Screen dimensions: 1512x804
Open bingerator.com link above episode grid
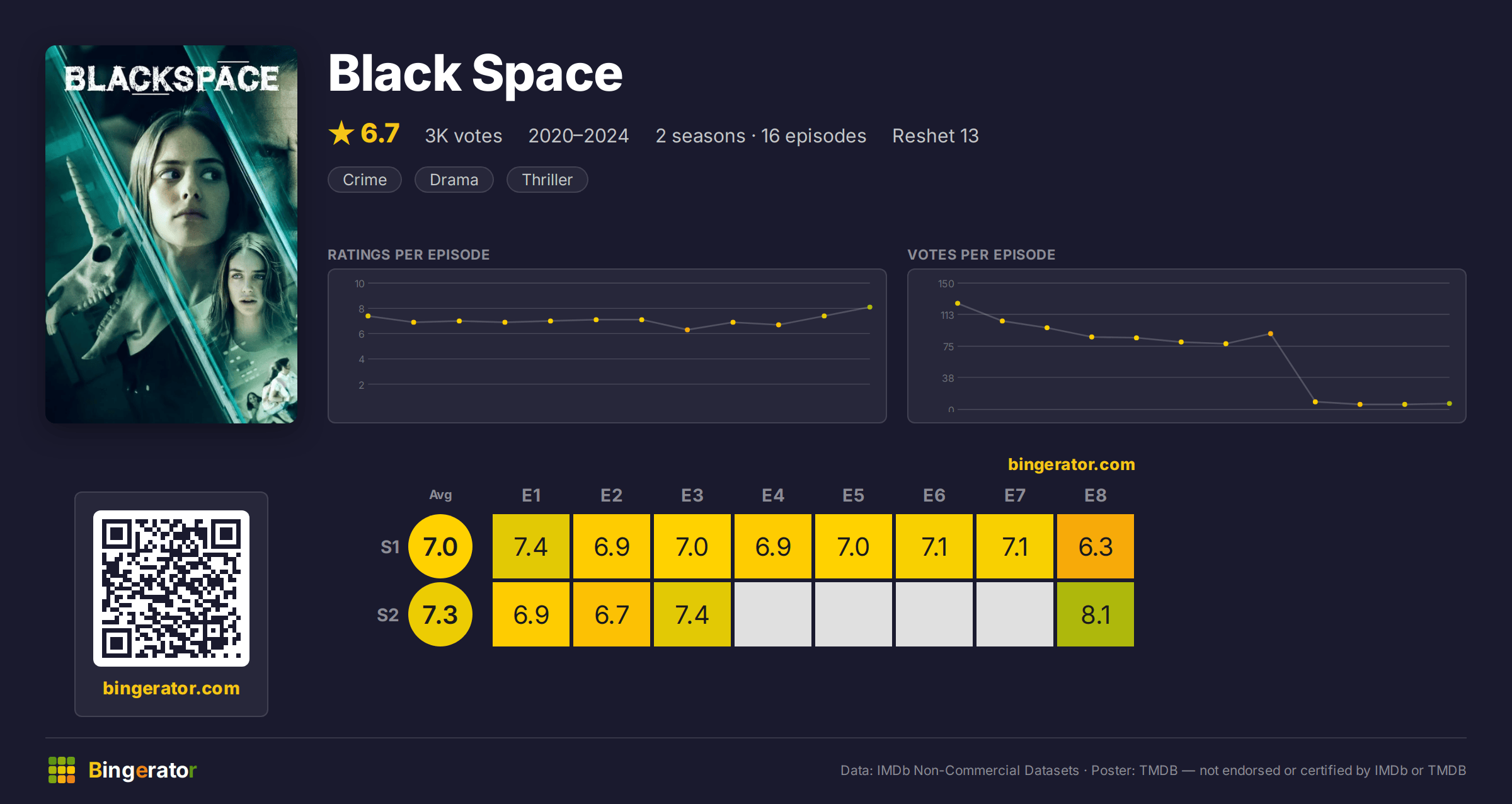point(1072,464)
